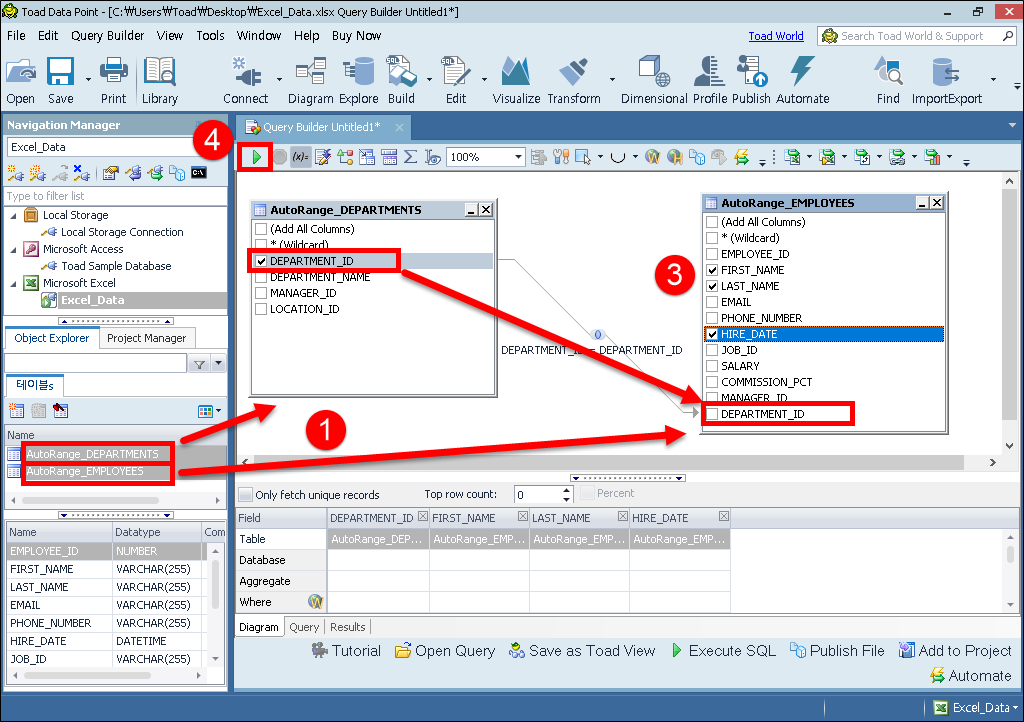Open the 100% zoom dropdown
The image size is (1024, 722).
click(518, 157)
